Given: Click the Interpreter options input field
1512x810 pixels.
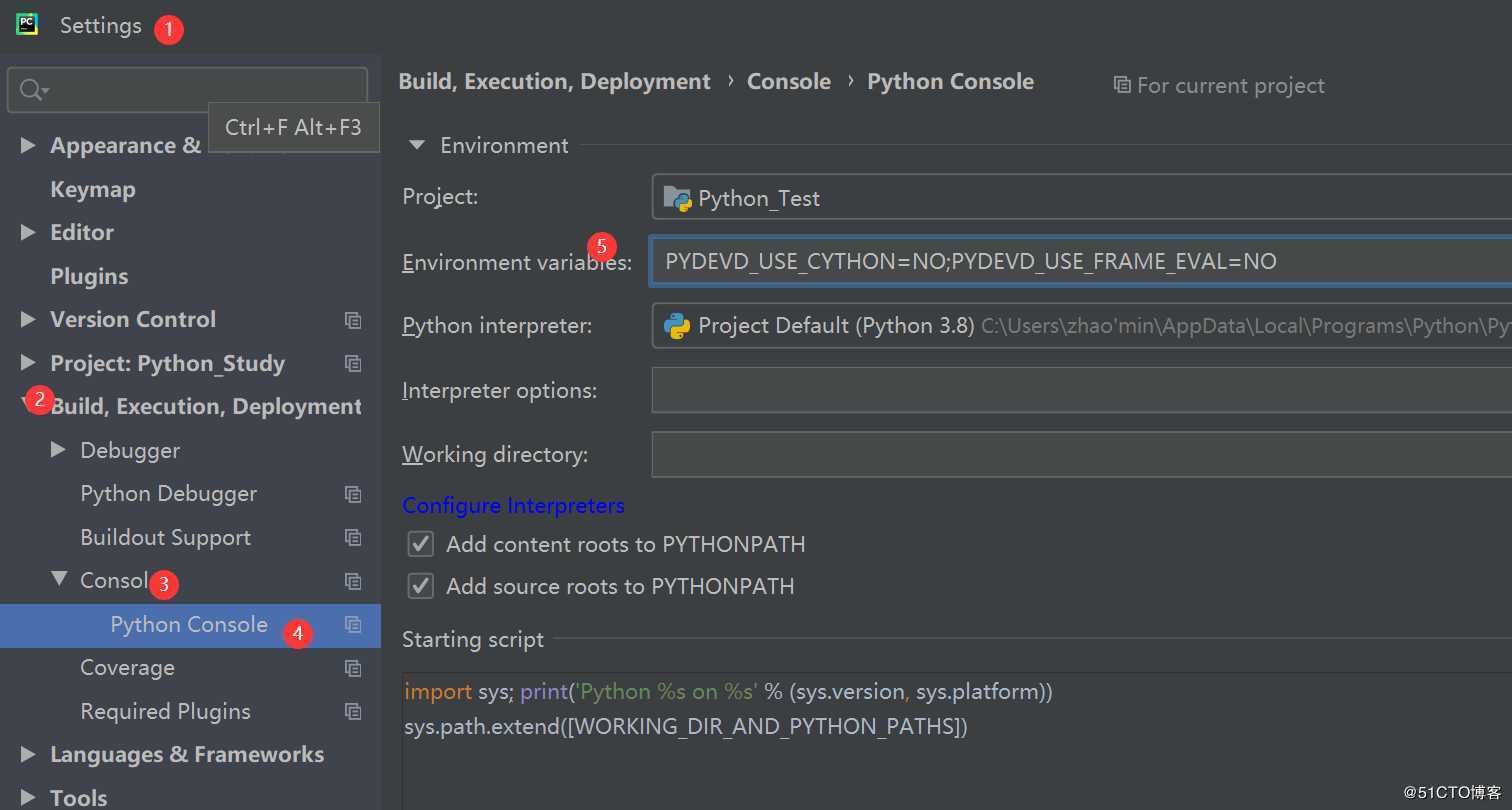Looking at the screenshot, I should coord(1082,390).
